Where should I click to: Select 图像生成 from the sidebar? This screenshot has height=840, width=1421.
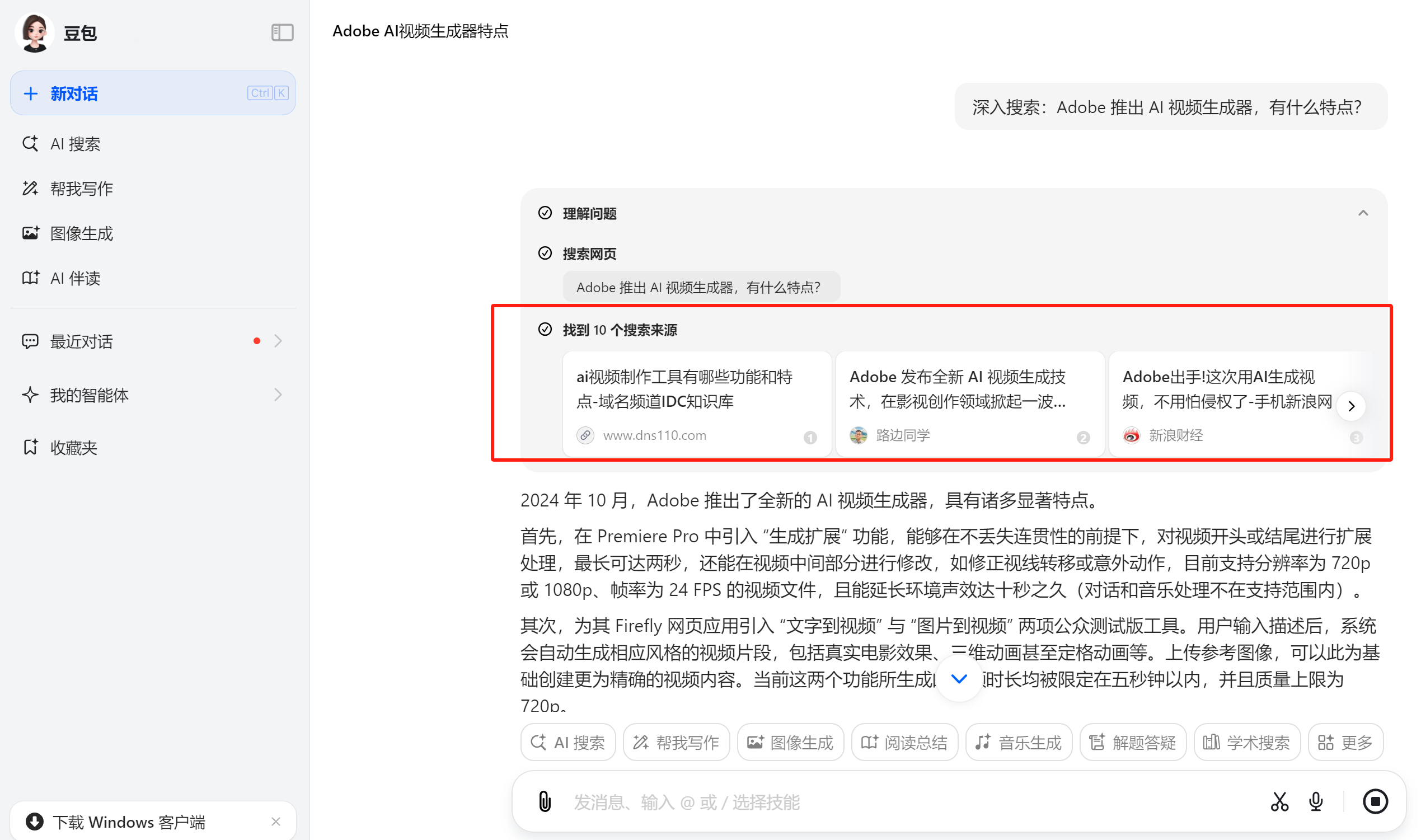coord(81,233)
